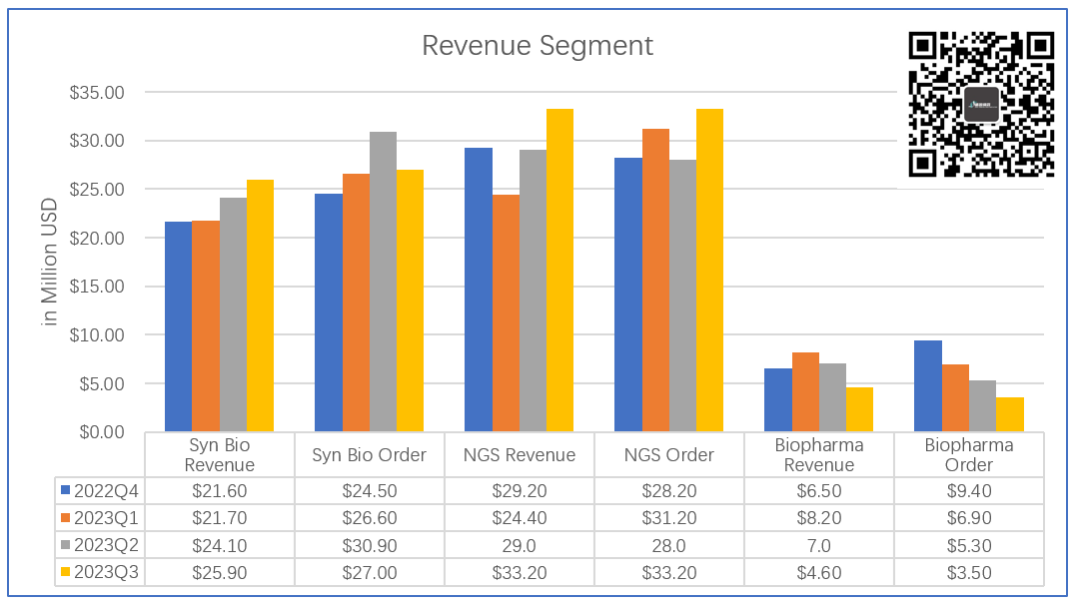Viewport: 1080px width, 608px height.
Task: Click the "Revenue Segment" chart title
Action: tap(537, 46)
